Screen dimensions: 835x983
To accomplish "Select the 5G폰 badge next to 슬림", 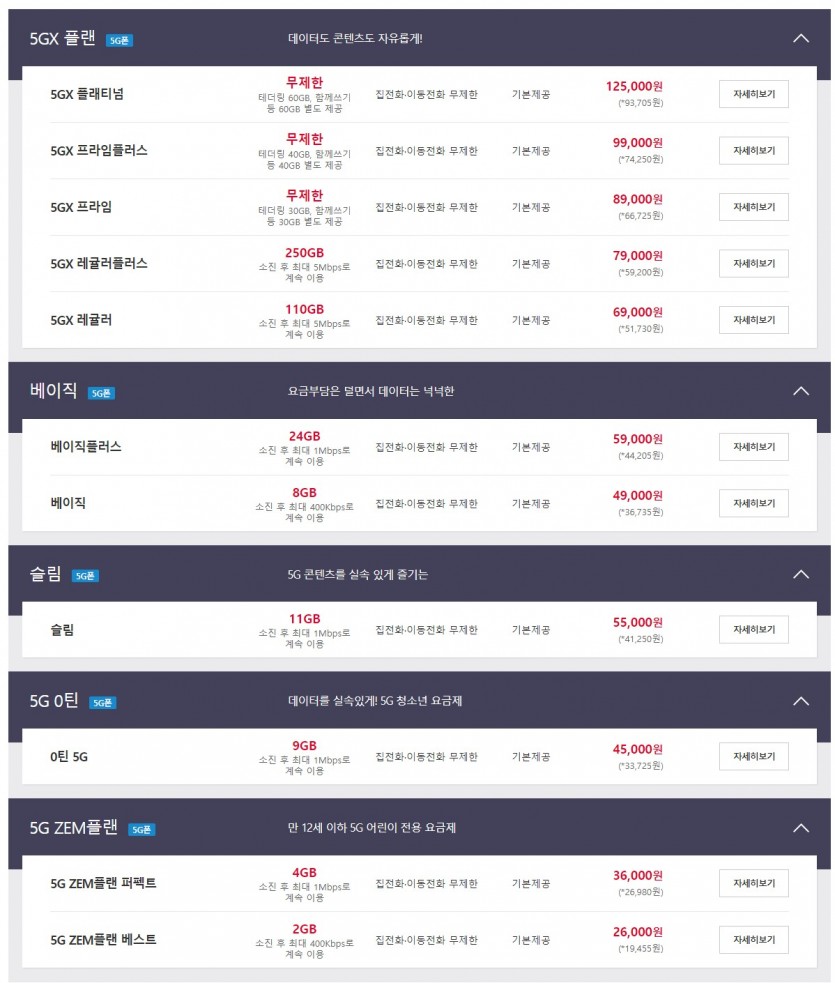I will pos(85,576).
